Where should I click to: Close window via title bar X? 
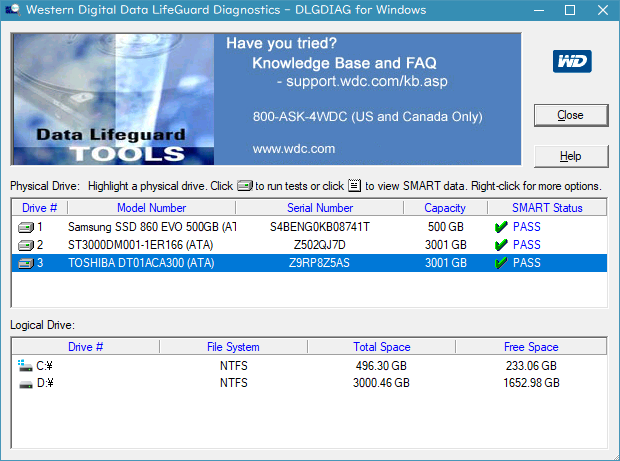click(x=603, y=10)
